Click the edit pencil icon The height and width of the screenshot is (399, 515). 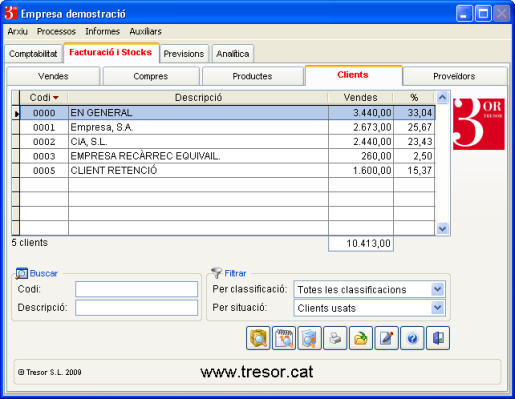point(386,338)
